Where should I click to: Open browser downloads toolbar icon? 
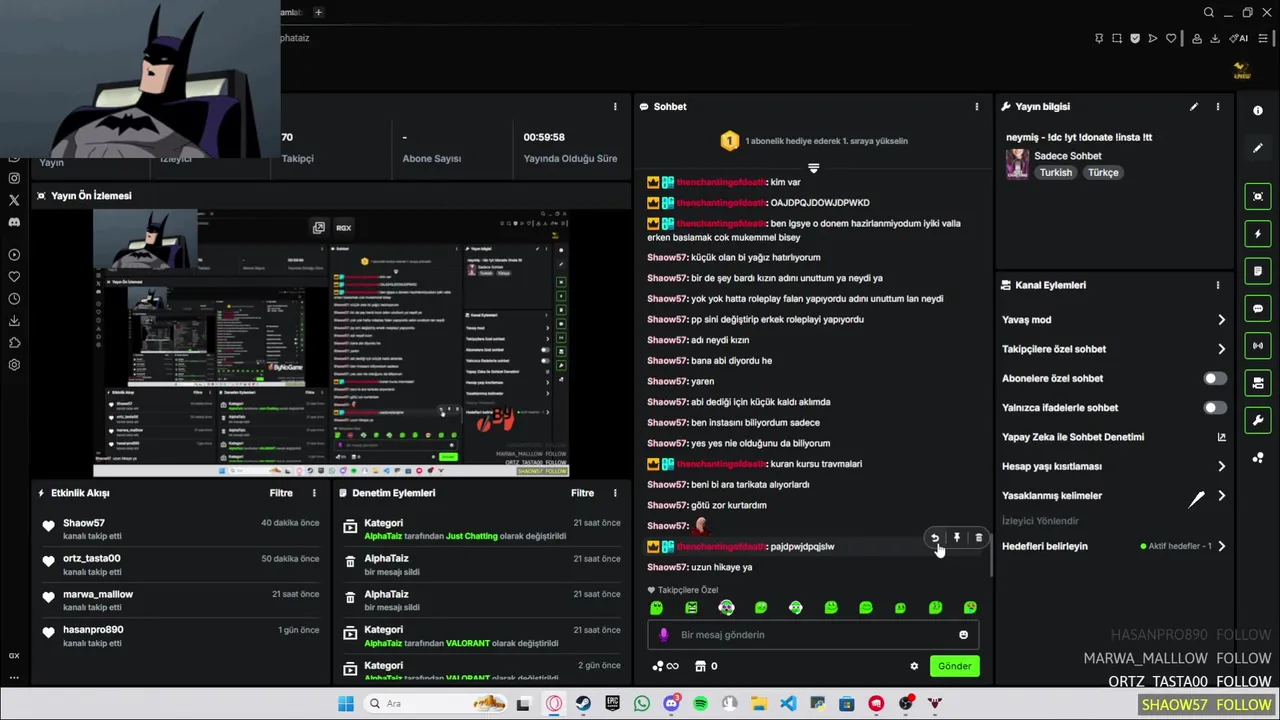pos(1215,39)
